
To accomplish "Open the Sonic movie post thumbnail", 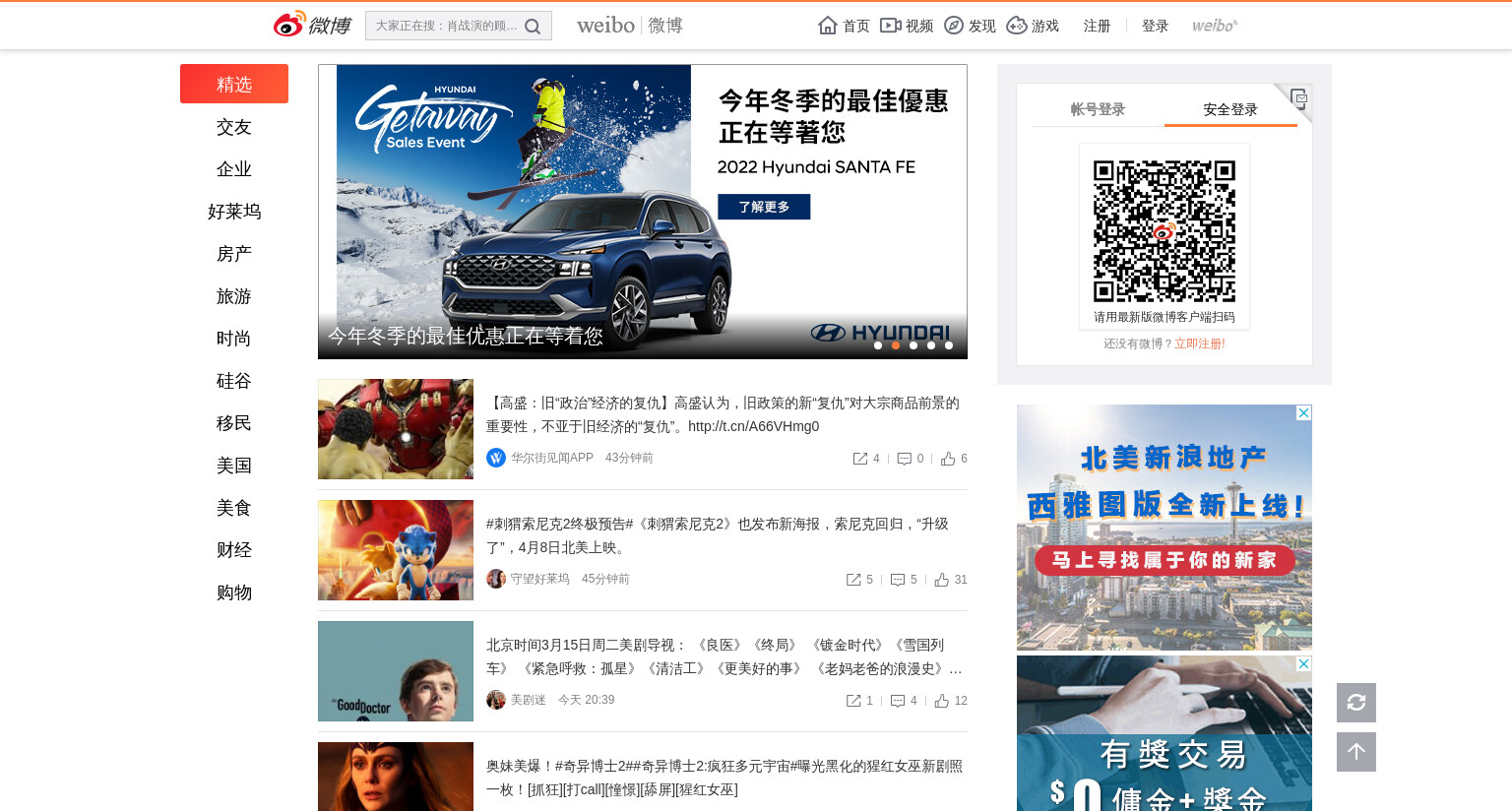I will (x=396, y=550).
